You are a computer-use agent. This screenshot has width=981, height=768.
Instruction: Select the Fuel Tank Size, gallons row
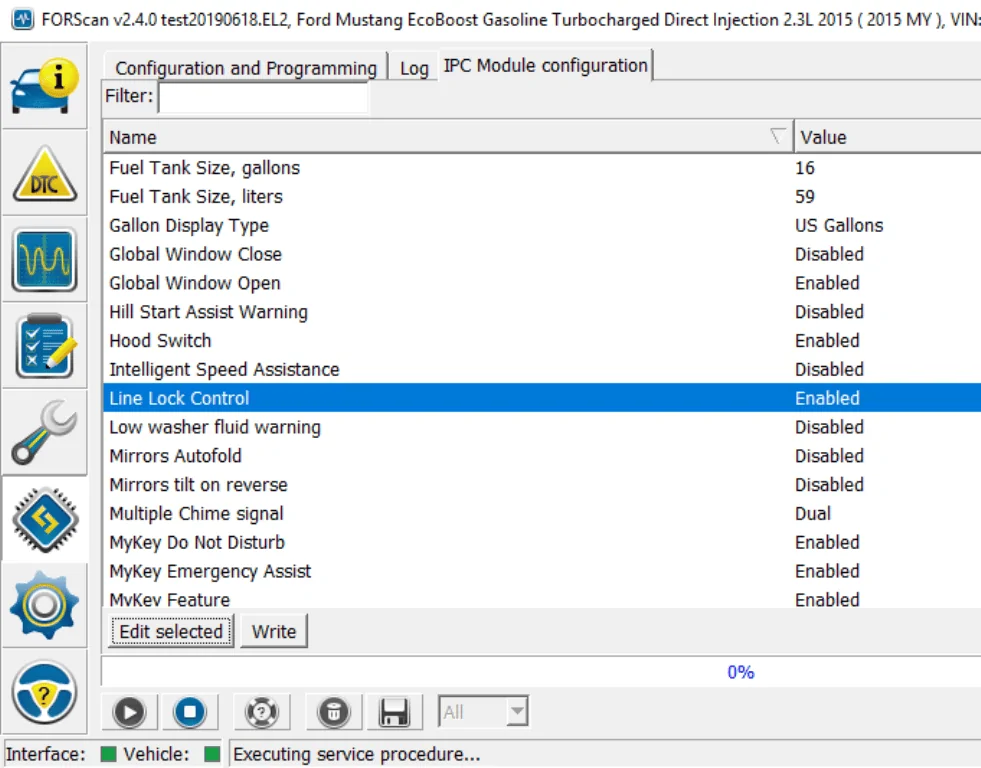(542, 168)
